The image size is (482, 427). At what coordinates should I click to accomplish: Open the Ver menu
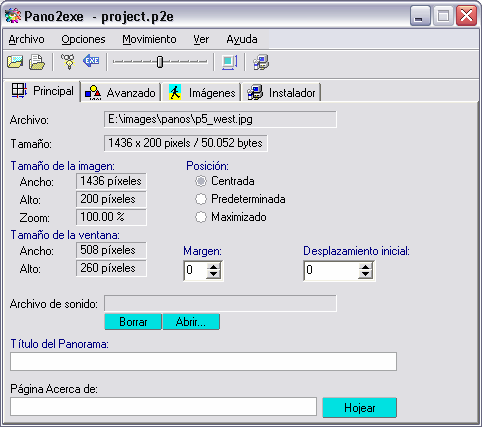201,39
